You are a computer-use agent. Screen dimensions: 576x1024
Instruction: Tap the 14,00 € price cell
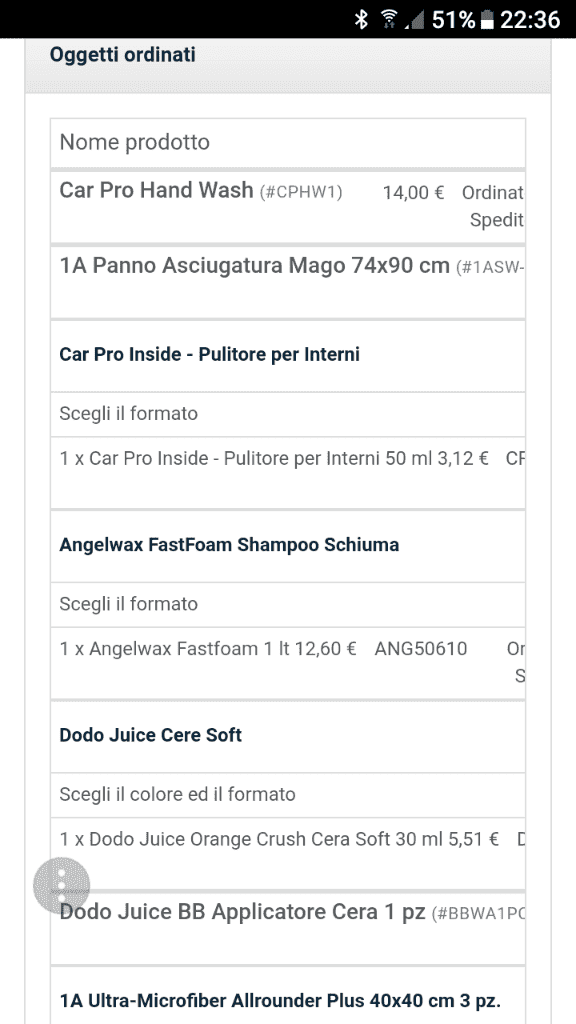coord(413,193)
